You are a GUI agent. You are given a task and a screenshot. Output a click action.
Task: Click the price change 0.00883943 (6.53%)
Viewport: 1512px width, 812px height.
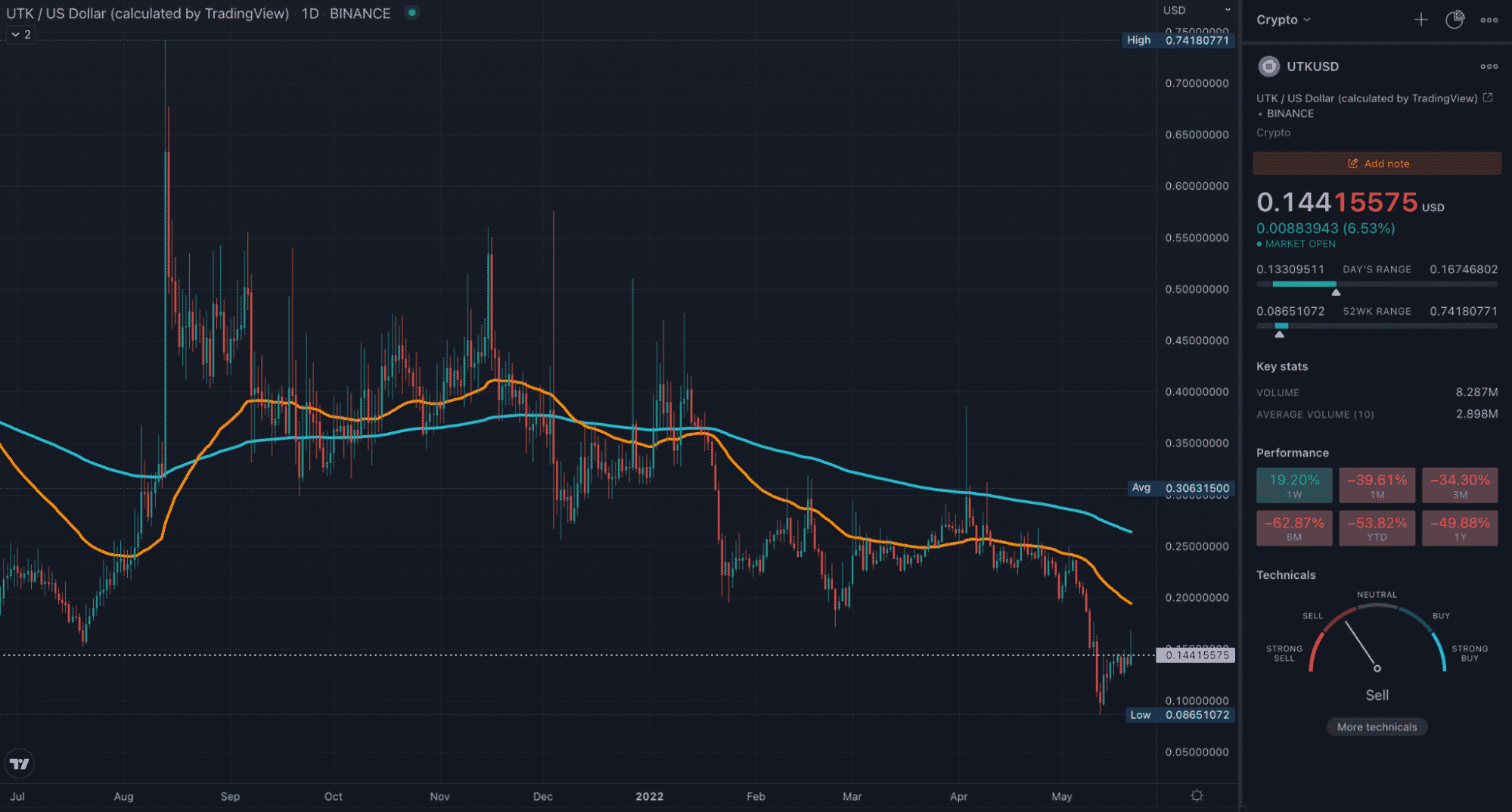tap(1326, 229)
